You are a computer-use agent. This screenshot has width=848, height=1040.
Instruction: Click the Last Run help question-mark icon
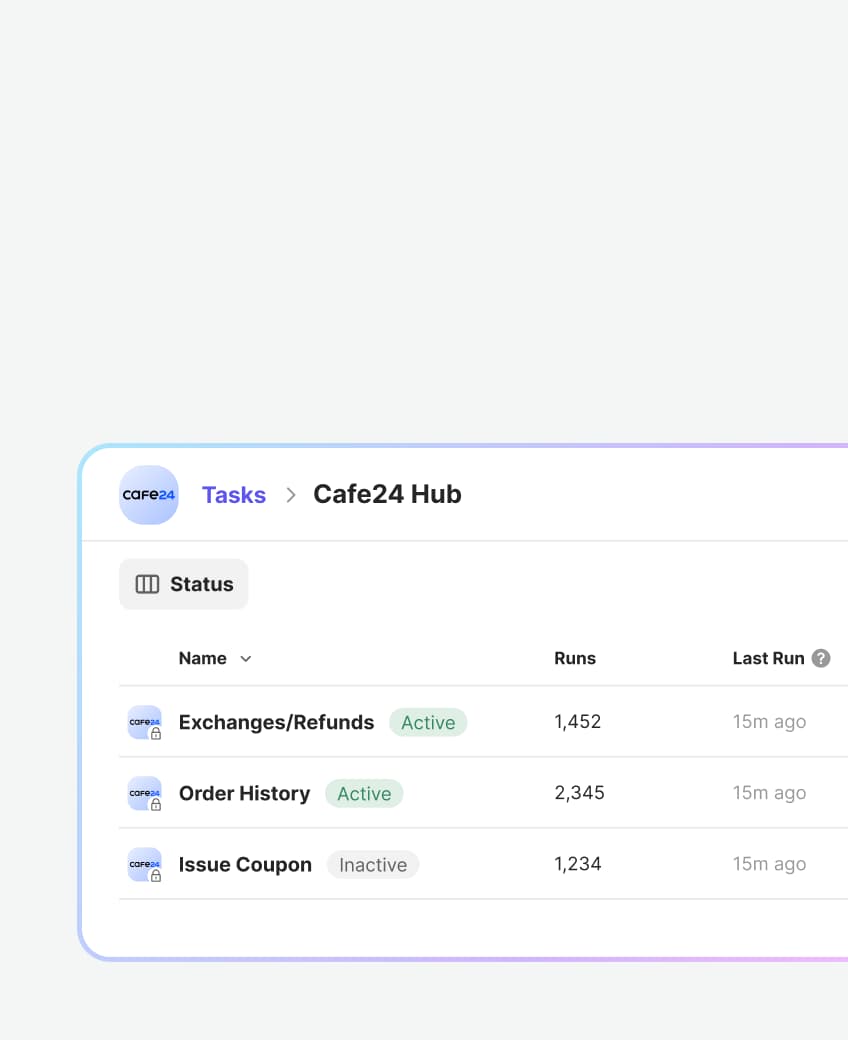click(821, 658)
